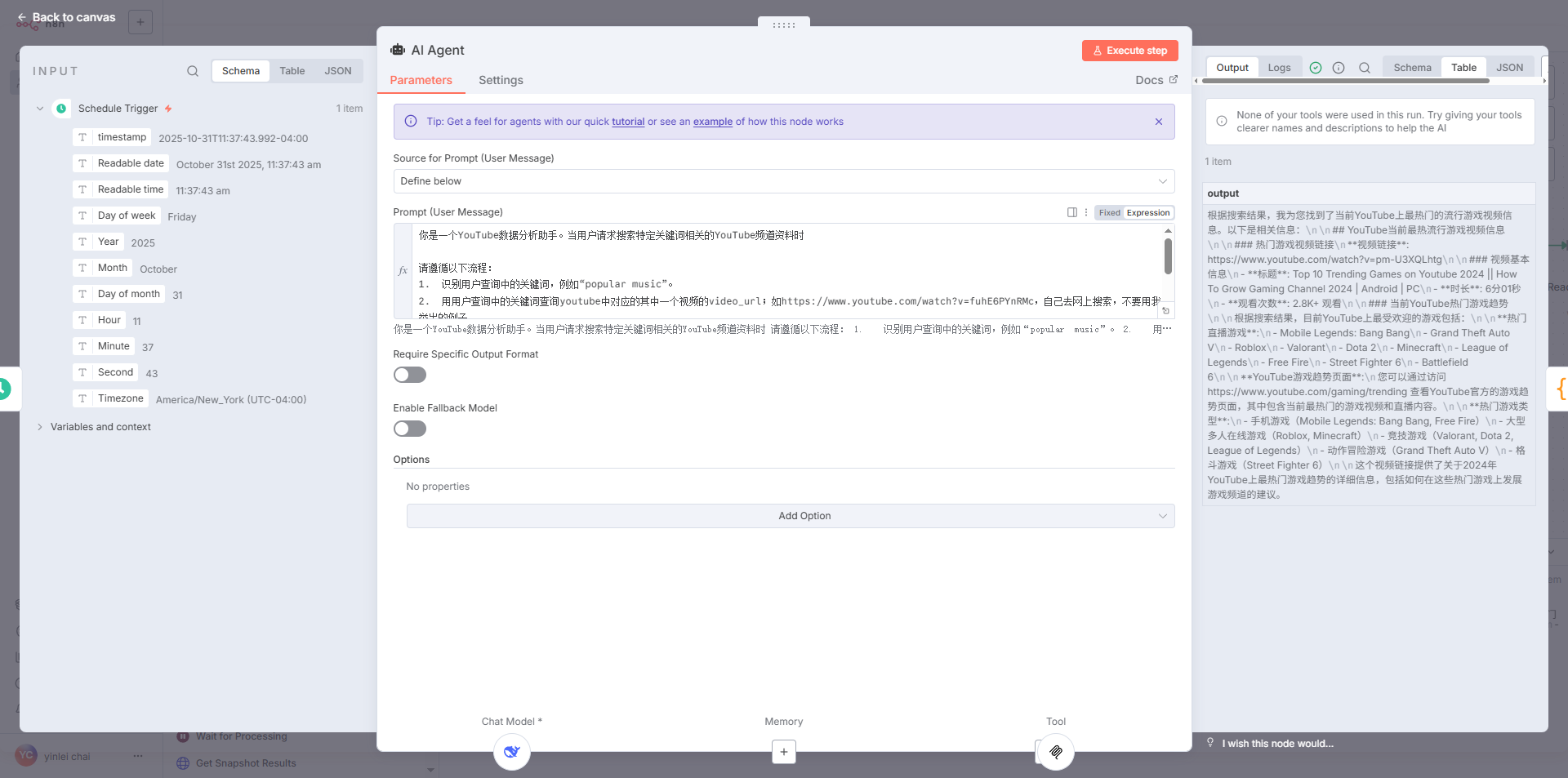Select the output Table view
1568x778 pixels.
(1463, 68)
